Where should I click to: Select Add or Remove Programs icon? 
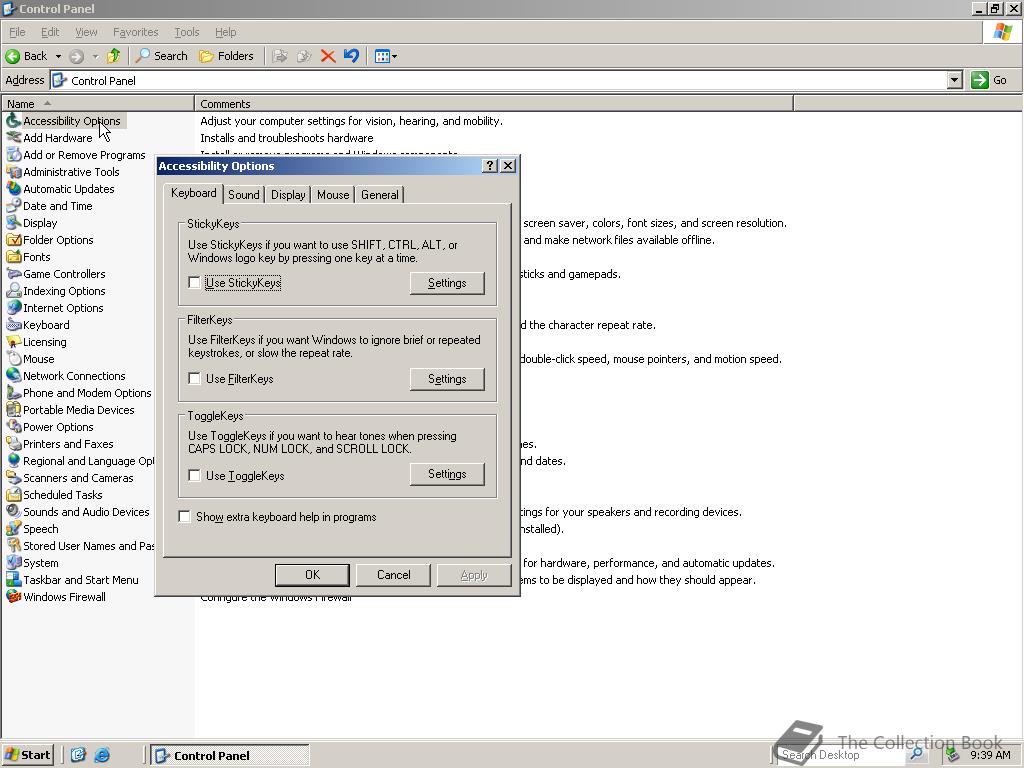click(13, 155)
